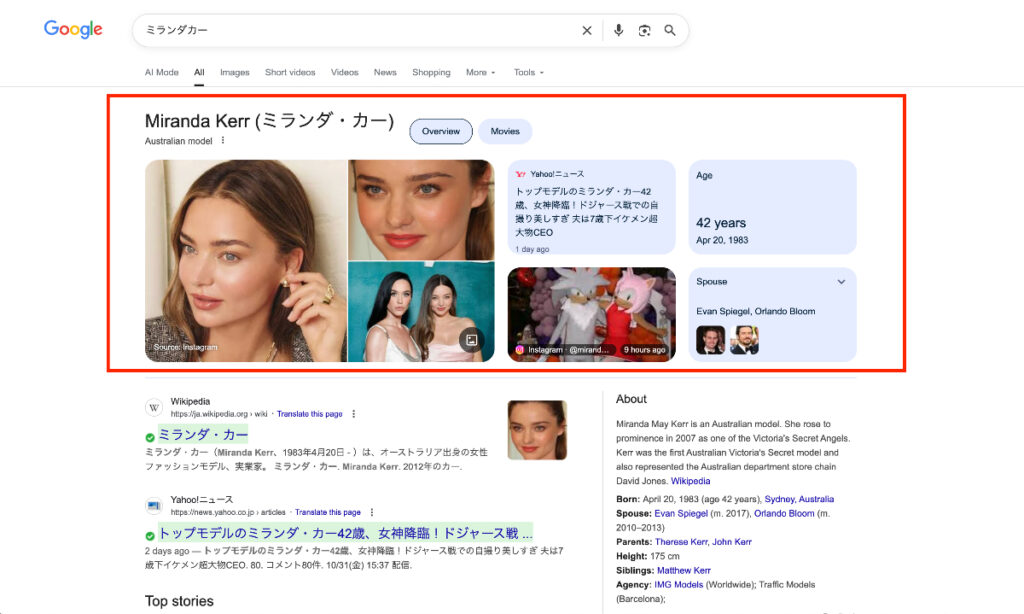Clear the search query with the X icon

point(587,30)
